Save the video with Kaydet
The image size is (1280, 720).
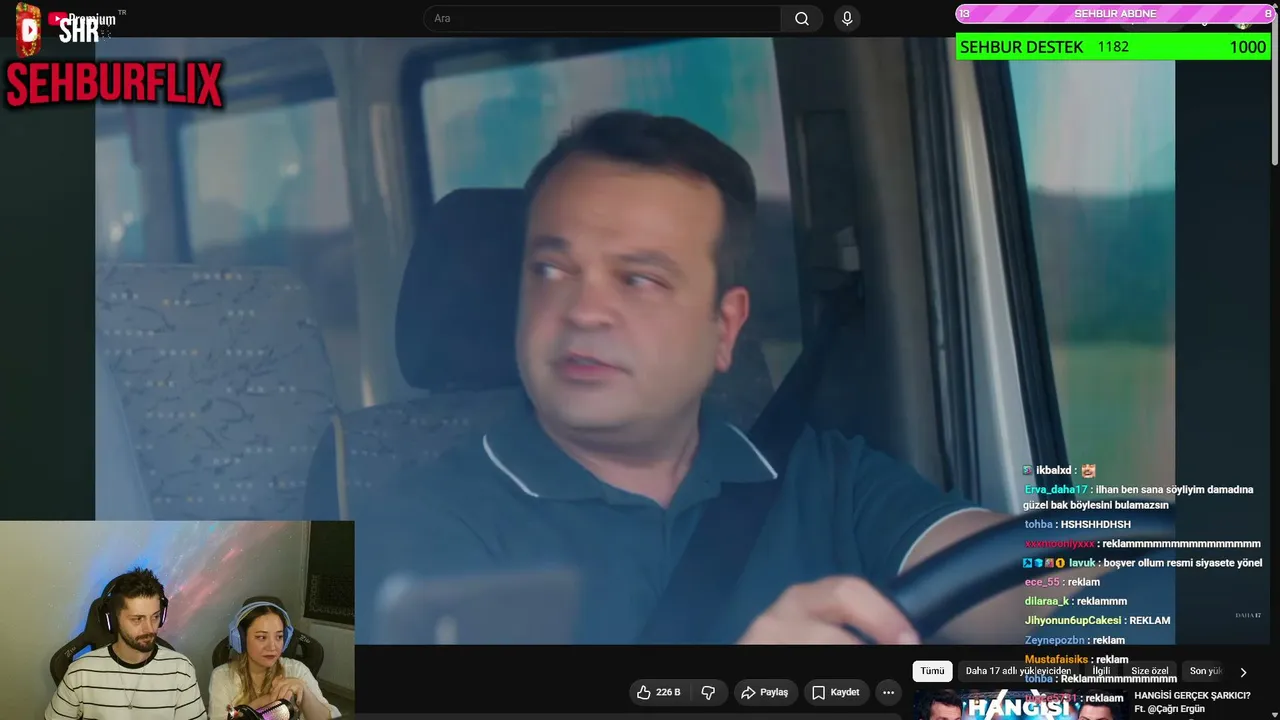tap(835, 692)
